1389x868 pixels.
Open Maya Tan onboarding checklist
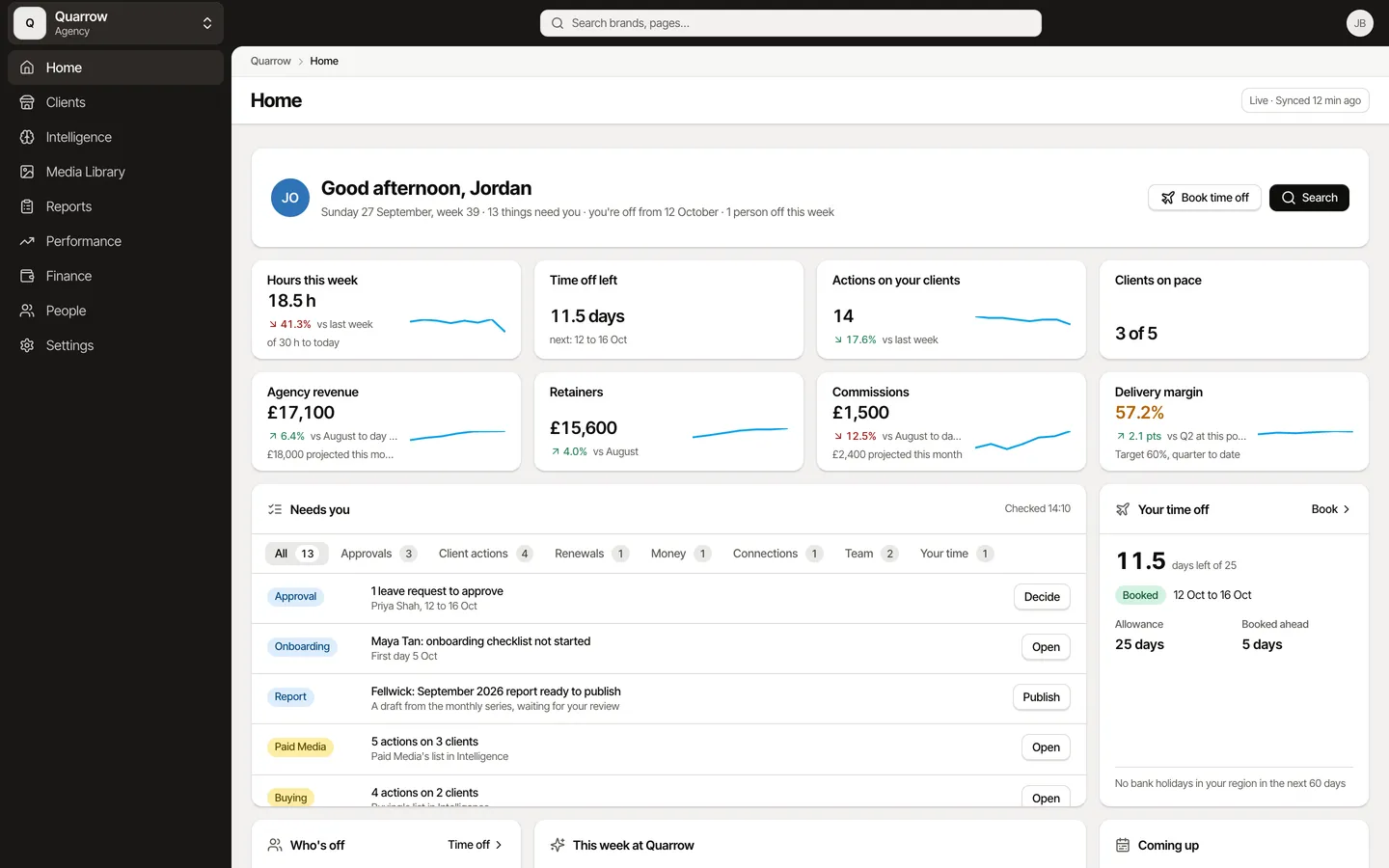click(1046, 647)
